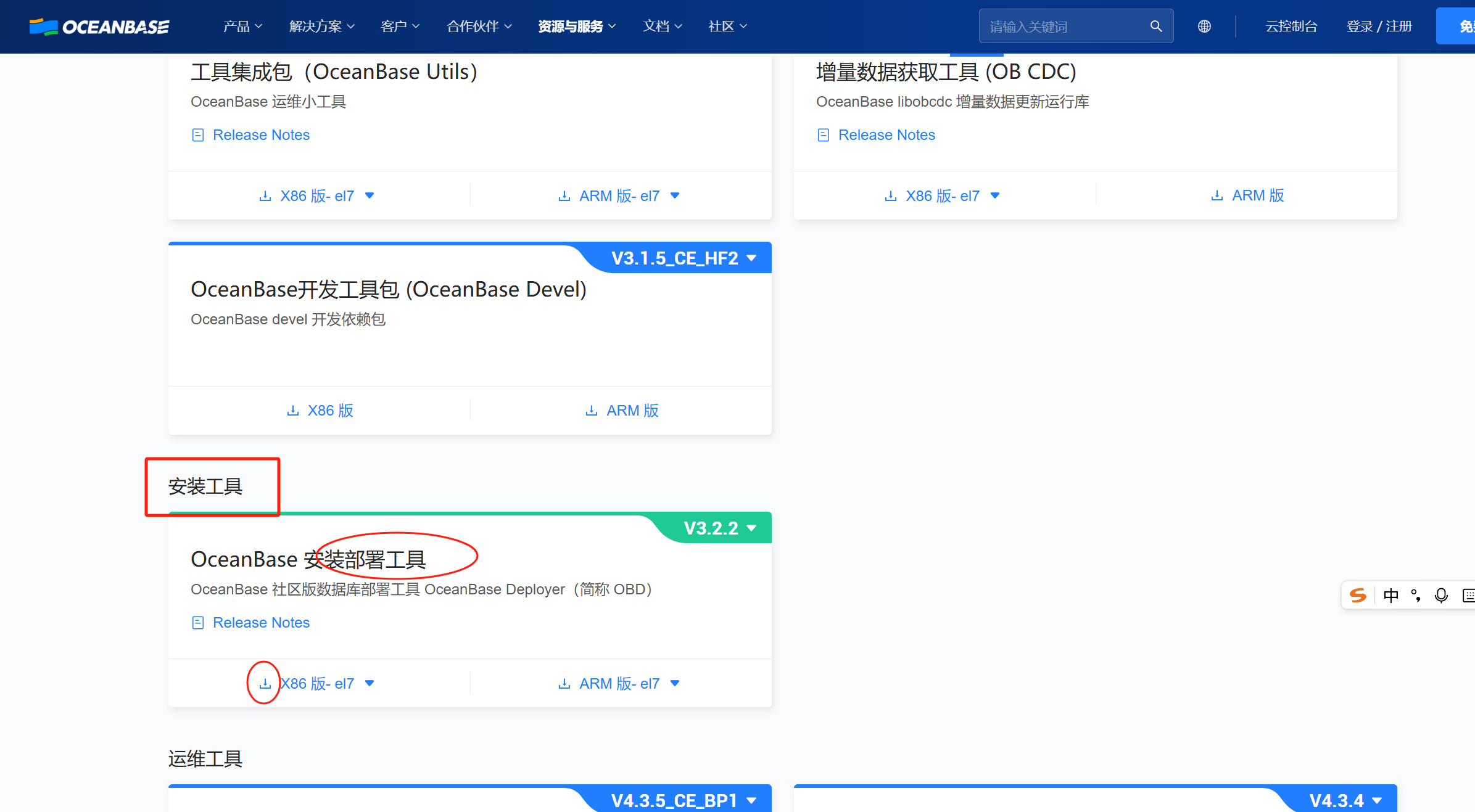Screen dimensions: 1475x812
Task: Open the 资源与服务 menu
Action: (x=577, y=27)
